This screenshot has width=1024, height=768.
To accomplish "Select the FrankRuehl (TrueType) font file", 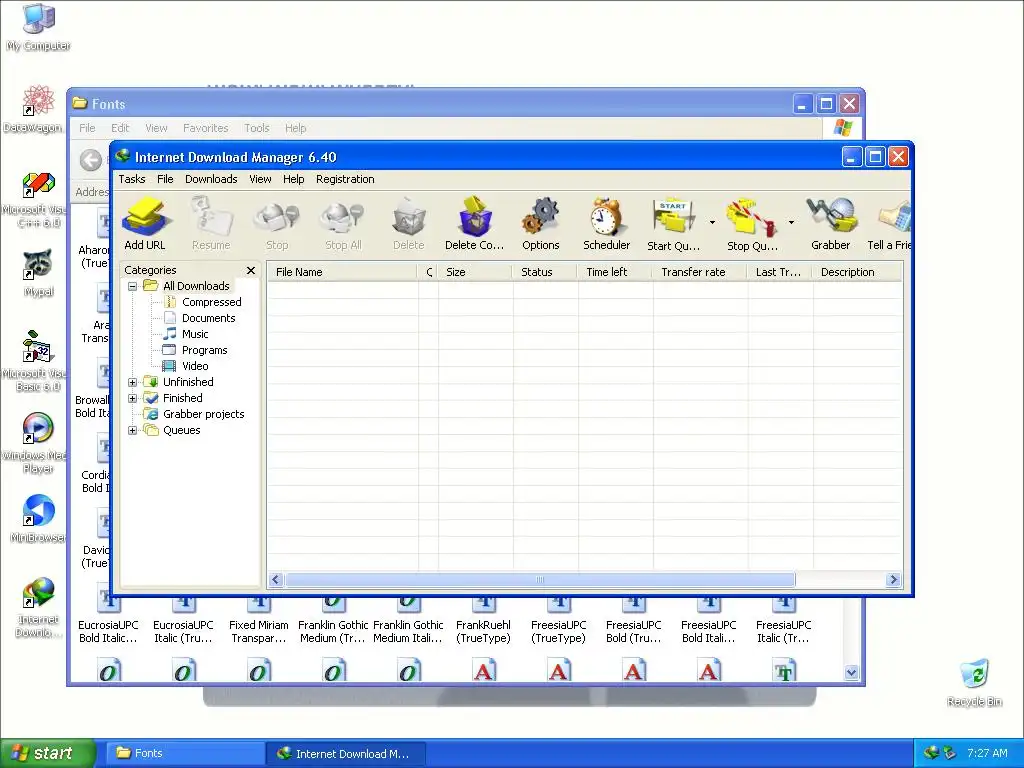I will pos(483,622).
